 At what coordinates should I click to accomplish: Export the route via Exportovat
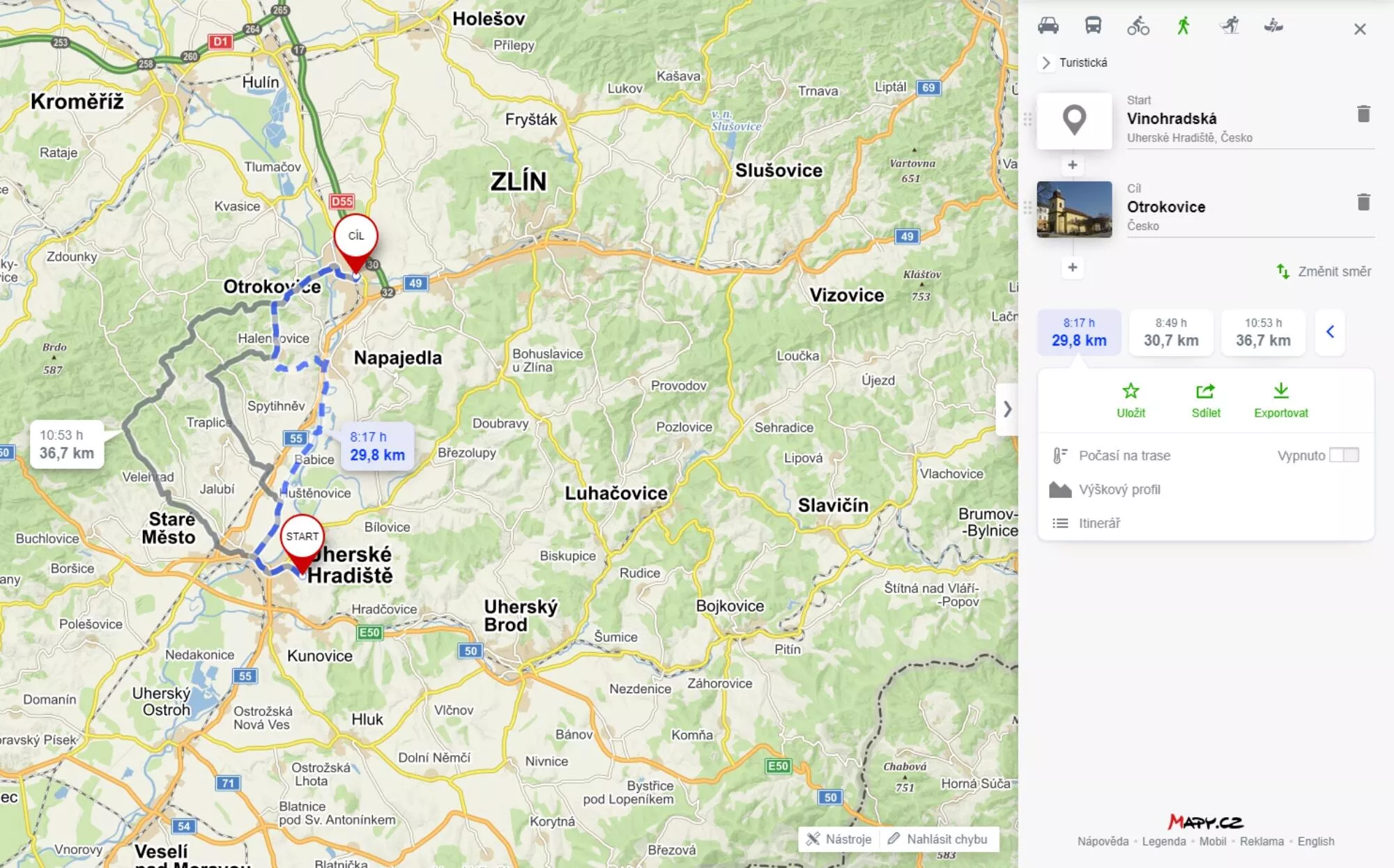[x=1281, y=401]
